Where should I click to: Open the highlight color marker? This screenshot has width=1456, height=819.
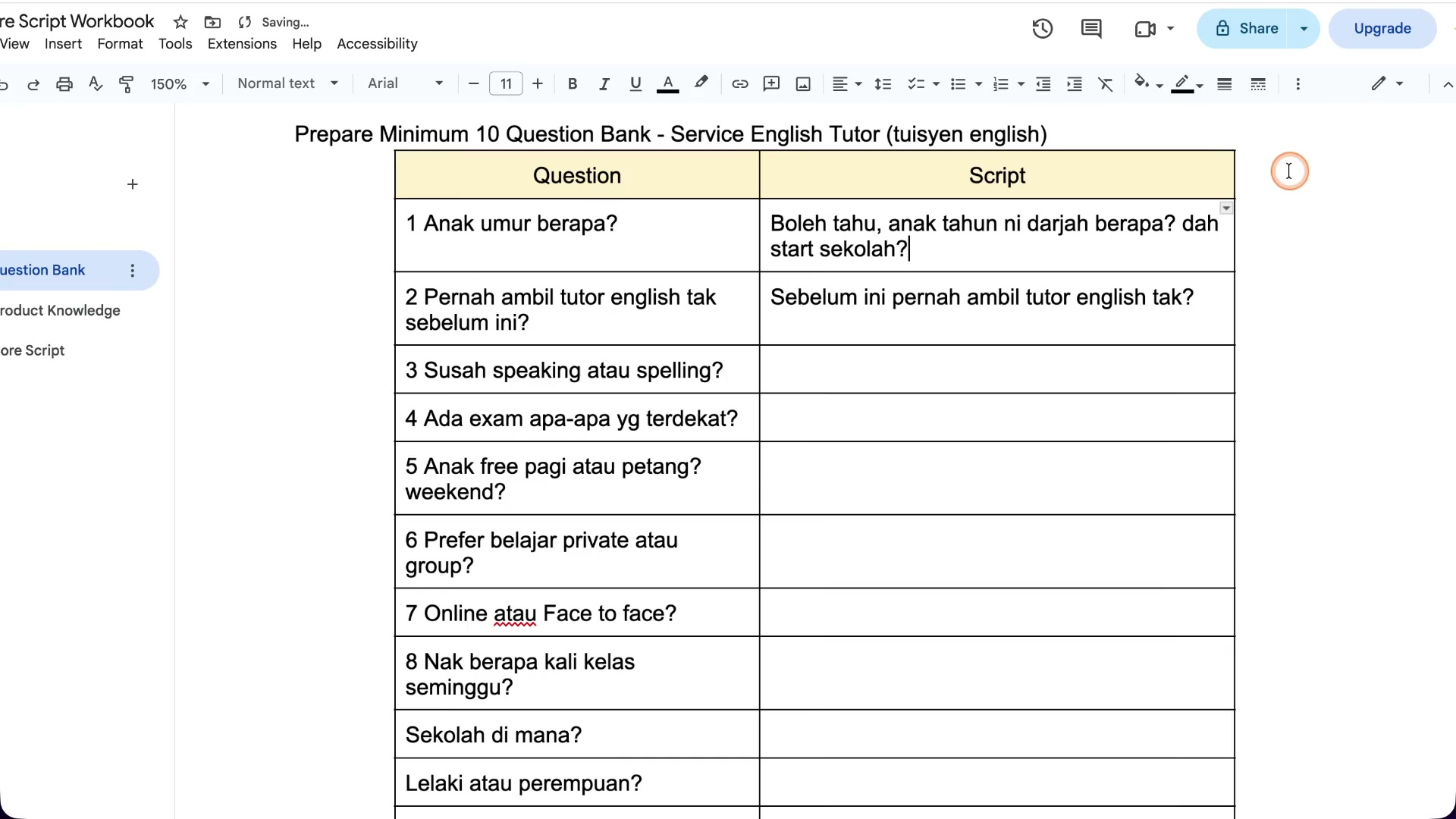(701, 83)
